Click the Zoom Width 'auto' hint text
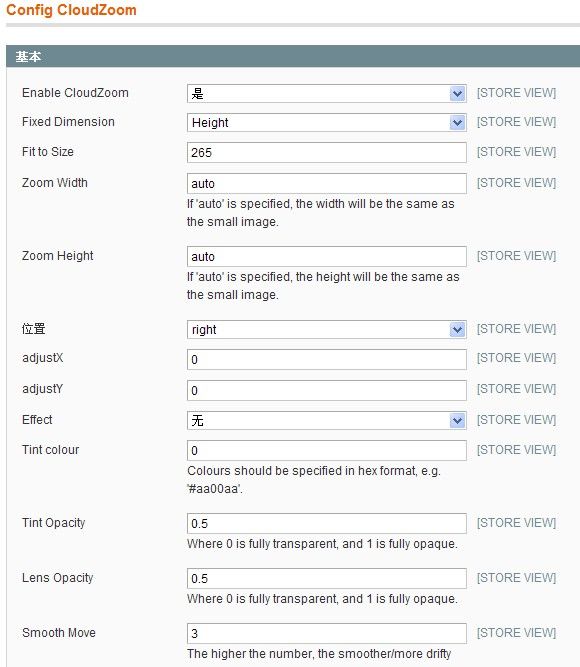This screenshot has height=667, width=580. (320, 213)
